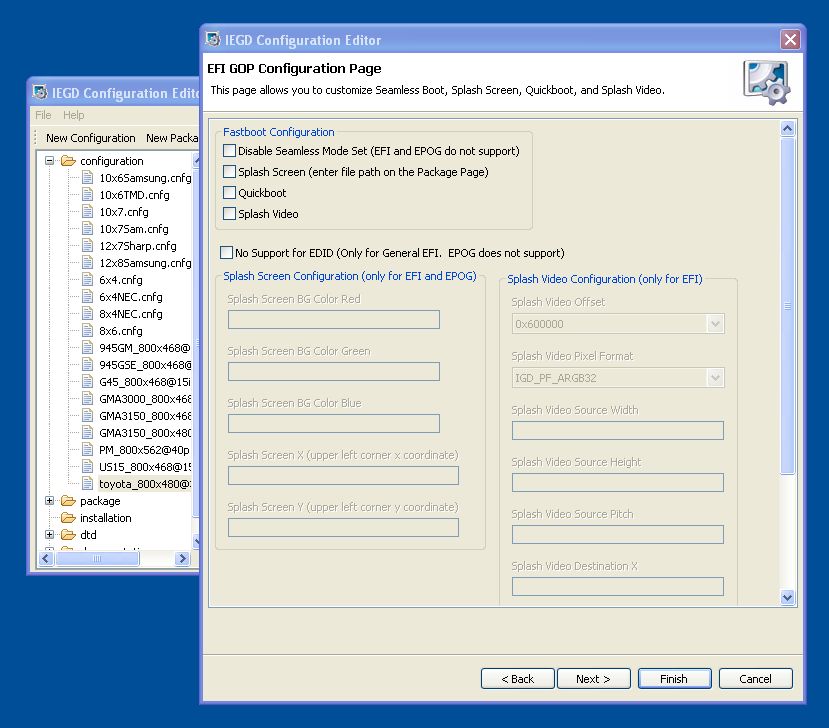The height and width of the screenshot is (728, 829).
Task: Click the package folder icon
Action: [68, 501]
